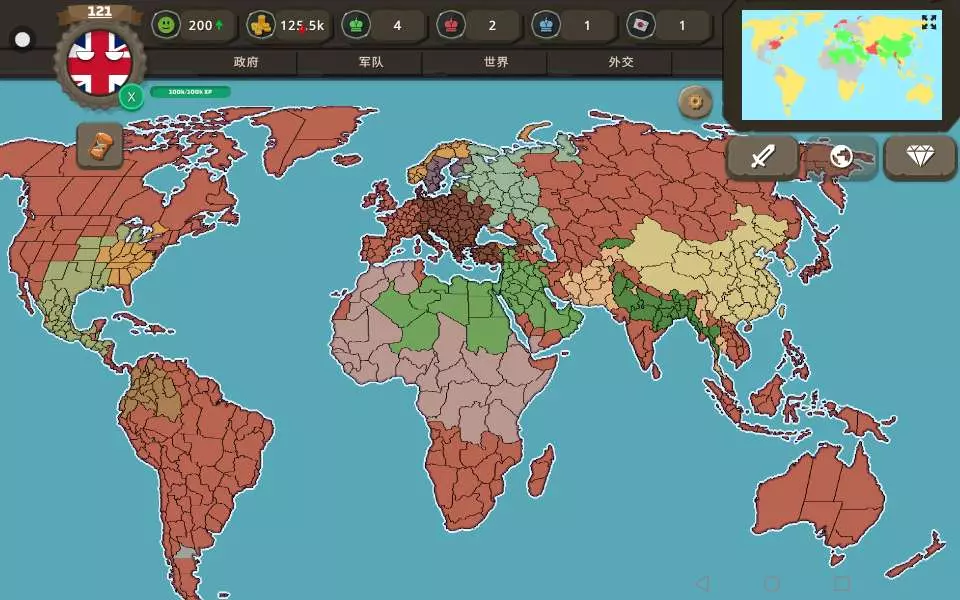This screenshot has width=960, height=600.
Task: Open the 世界 world tab
Action: (496, 62)
